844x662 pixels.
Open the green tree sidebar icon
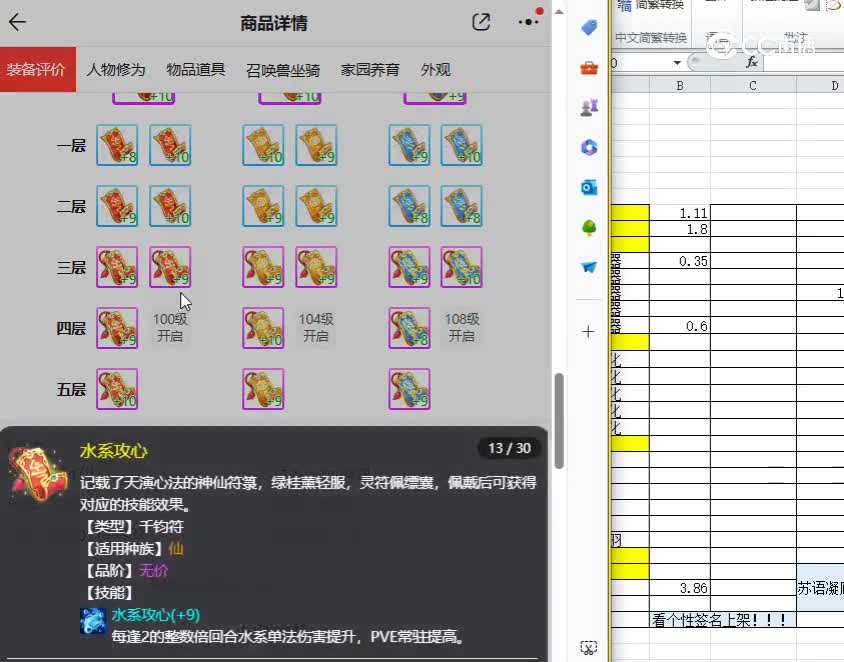click(x=589, y=228)
